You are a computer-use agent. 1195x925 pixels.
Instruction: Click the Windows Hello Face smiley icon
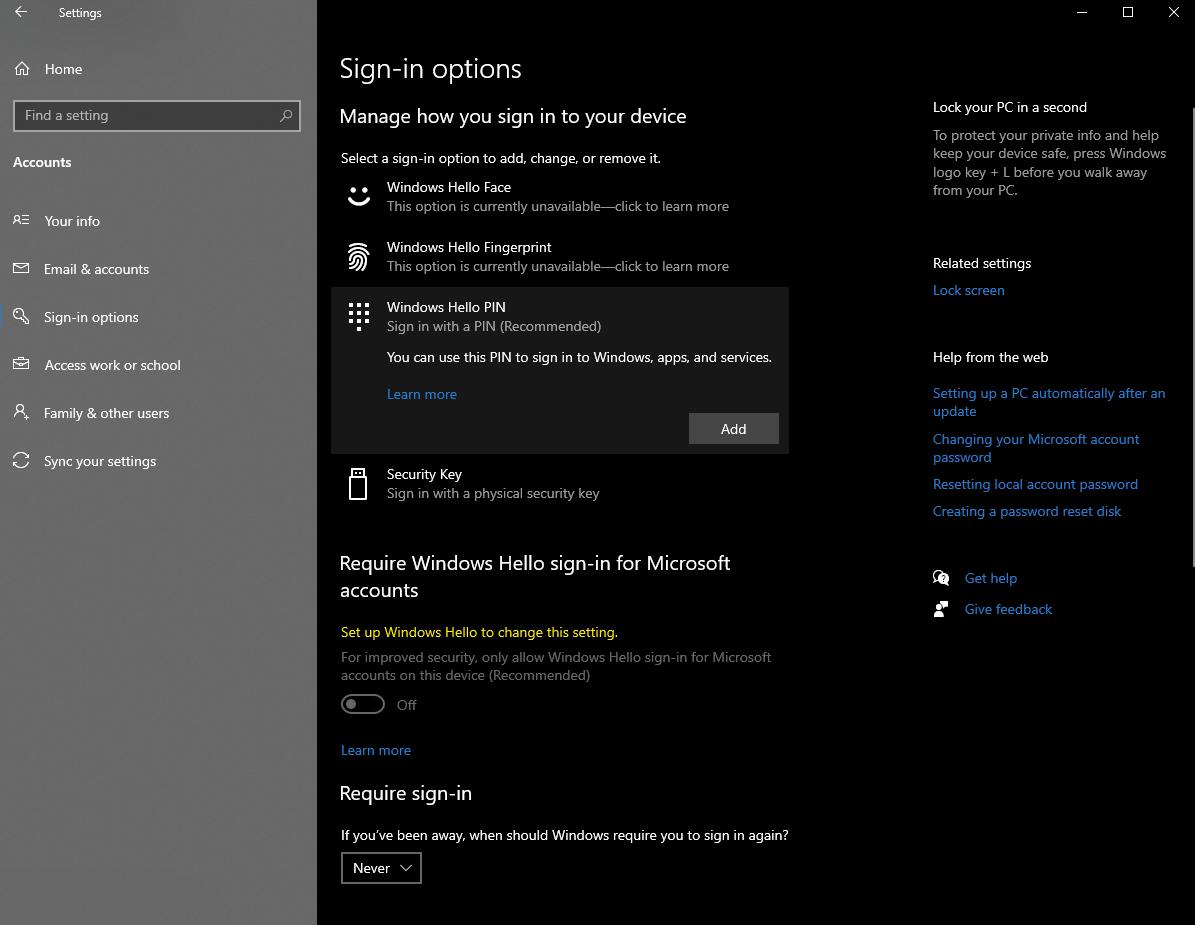point(358,196)
